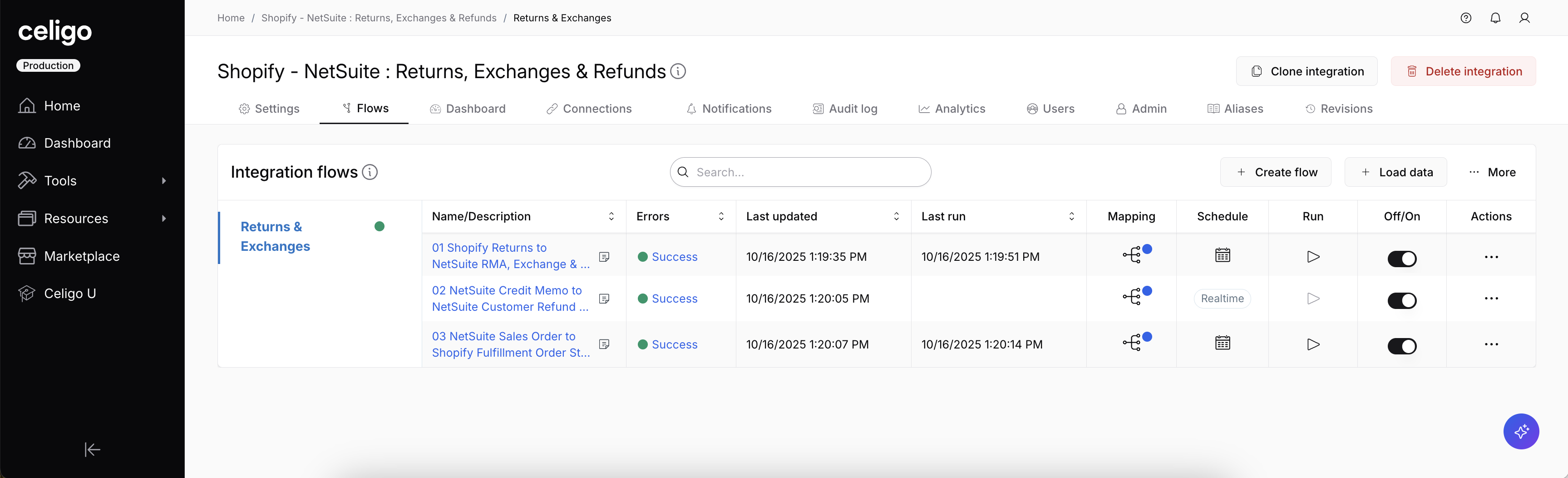
Task: Expand the Tools submenu arrow
Action: [x=164, y=181]
